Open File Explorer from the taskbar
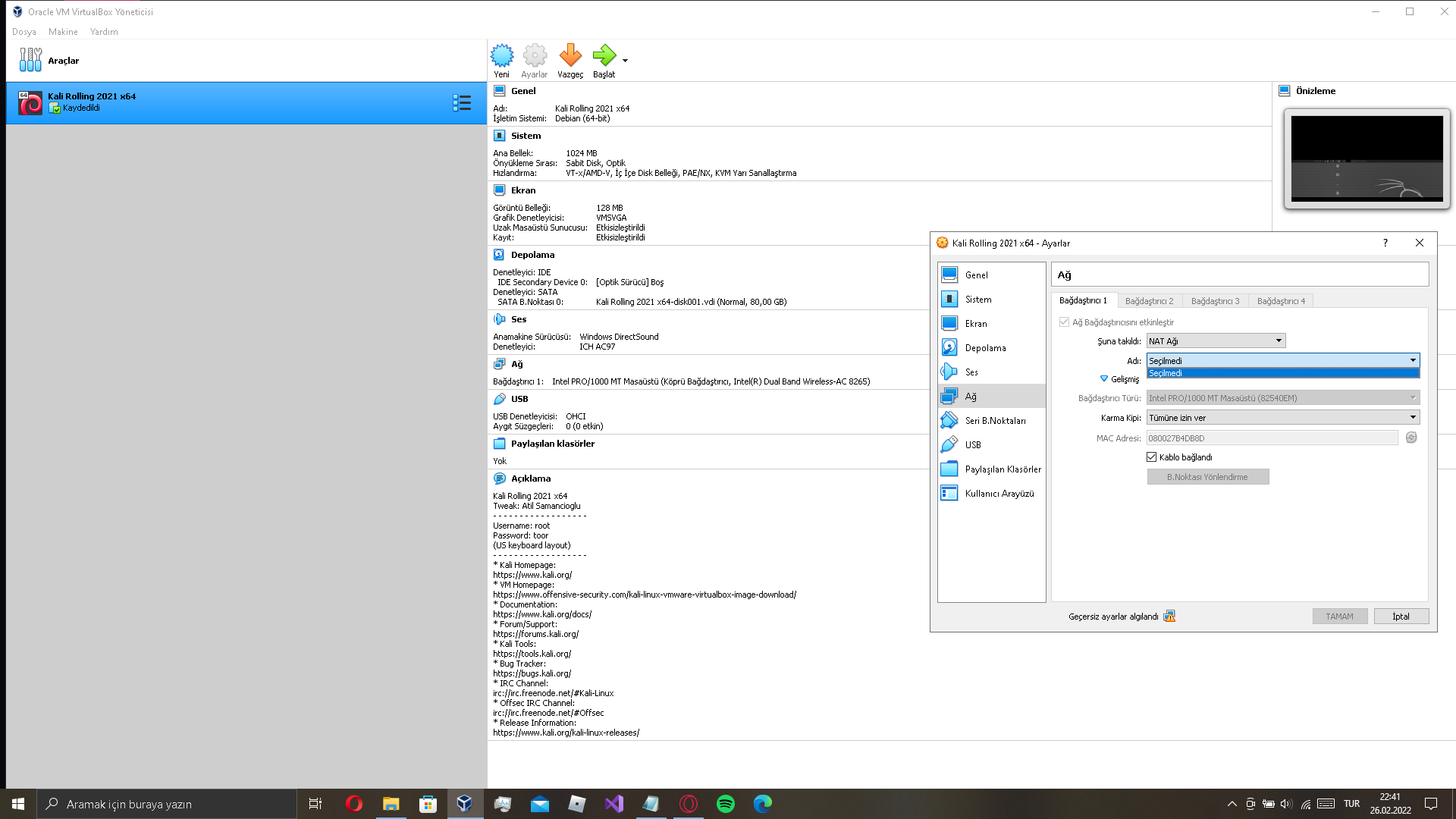 click(391, 804)
